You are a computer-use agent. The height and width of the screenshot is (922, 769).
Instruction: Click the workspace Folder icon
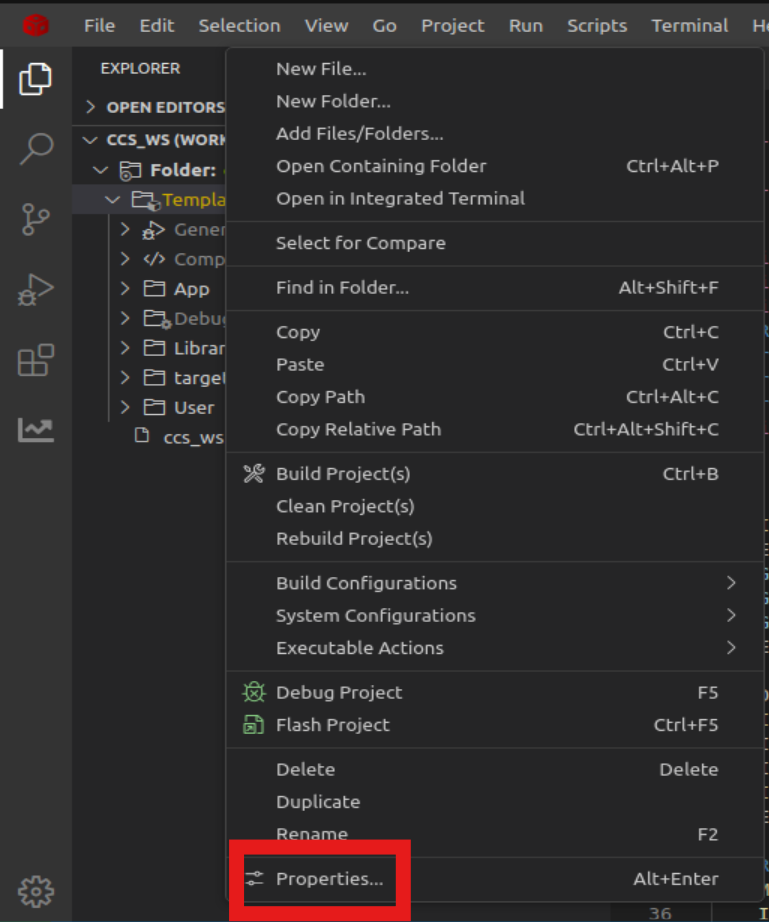pos(130,171)
